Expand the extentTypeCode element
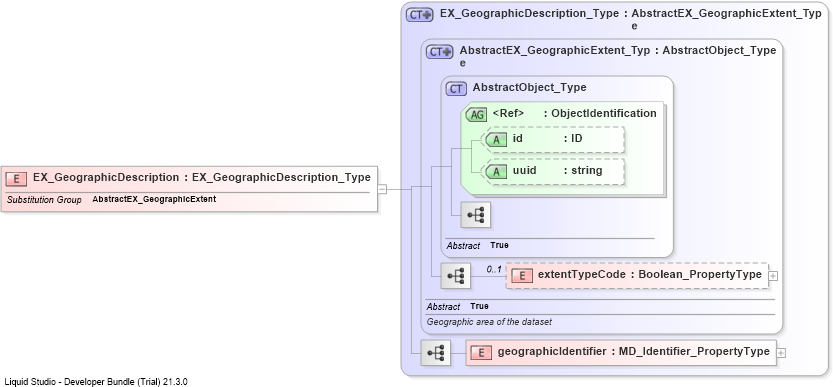 (774, 276)
